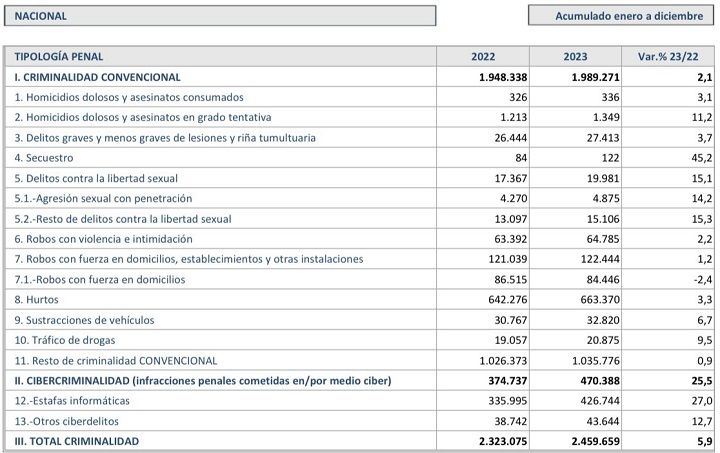
Task: Click the '10. Tráfico de drogas' label
Action: [x=65, y=340]
